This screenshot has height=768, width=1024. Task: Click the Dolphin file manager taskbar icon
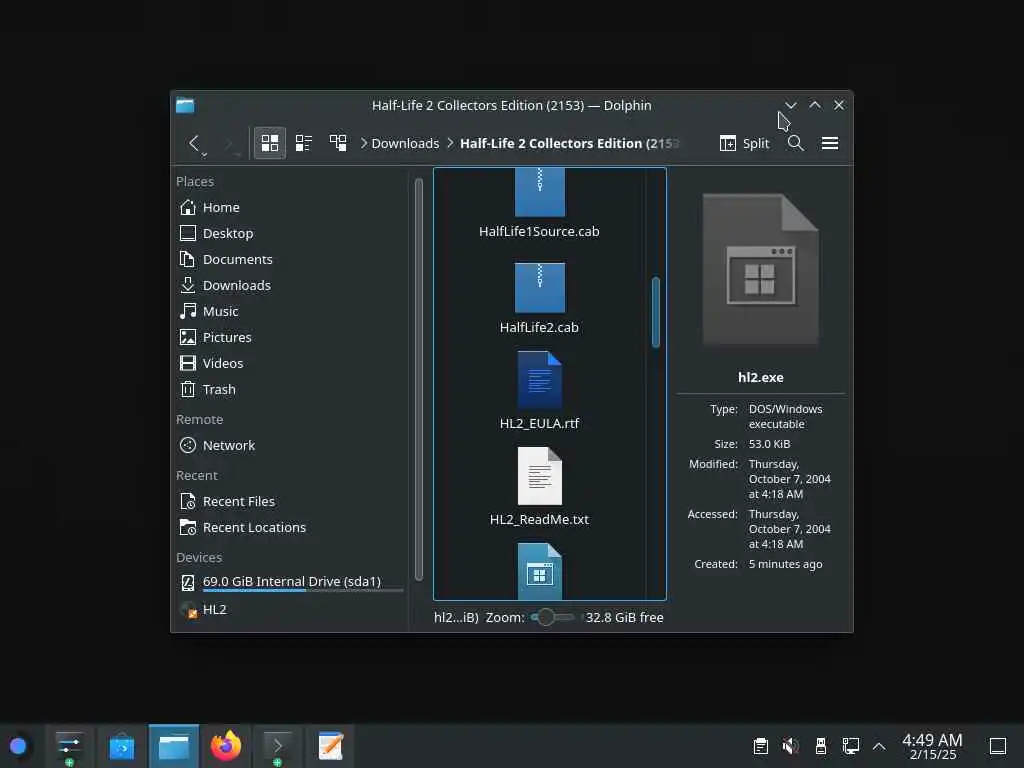tap(174, 746)
